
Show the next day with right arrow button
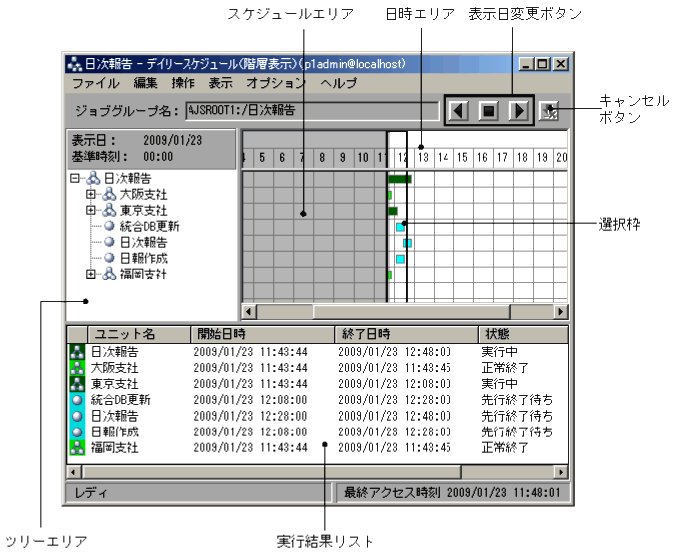pos(519,111)
